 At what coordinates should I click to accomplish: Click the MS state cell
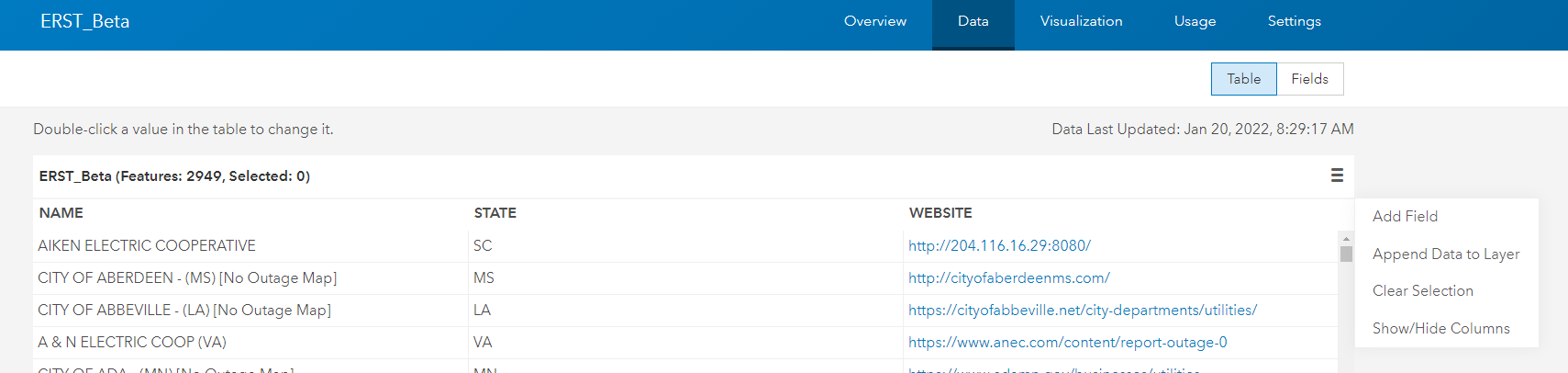pyautogui.click(x=685, y=277)
